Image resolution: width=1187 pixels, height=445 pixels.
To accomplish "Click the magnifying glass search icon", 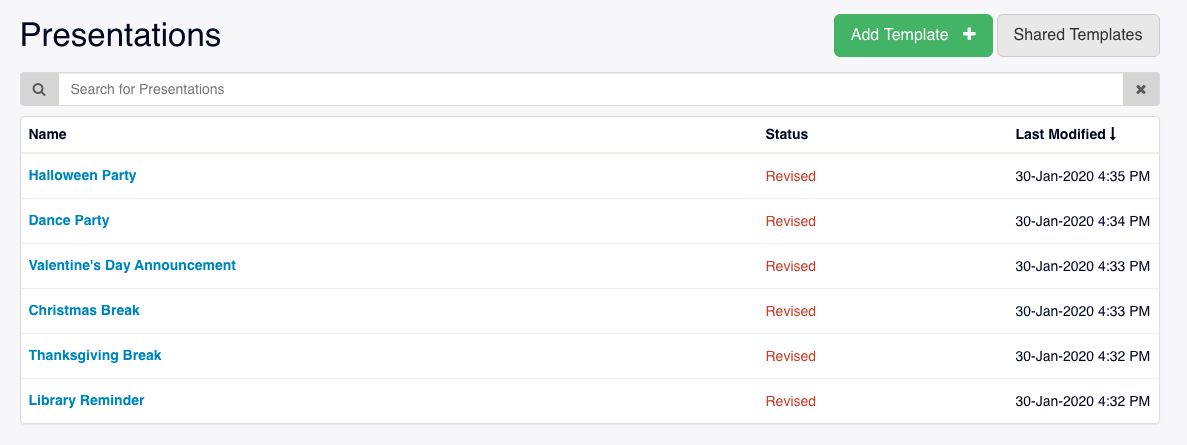I will click(x=39, y=90).
